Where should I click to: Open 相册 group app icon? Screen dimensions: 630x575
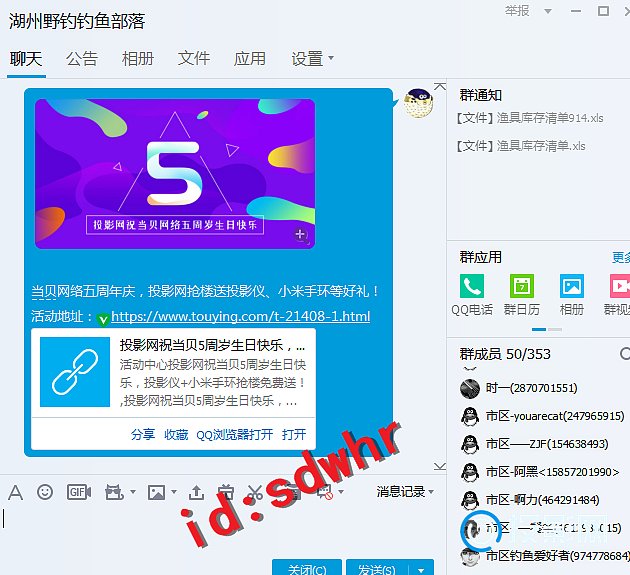tap(572, 286)
